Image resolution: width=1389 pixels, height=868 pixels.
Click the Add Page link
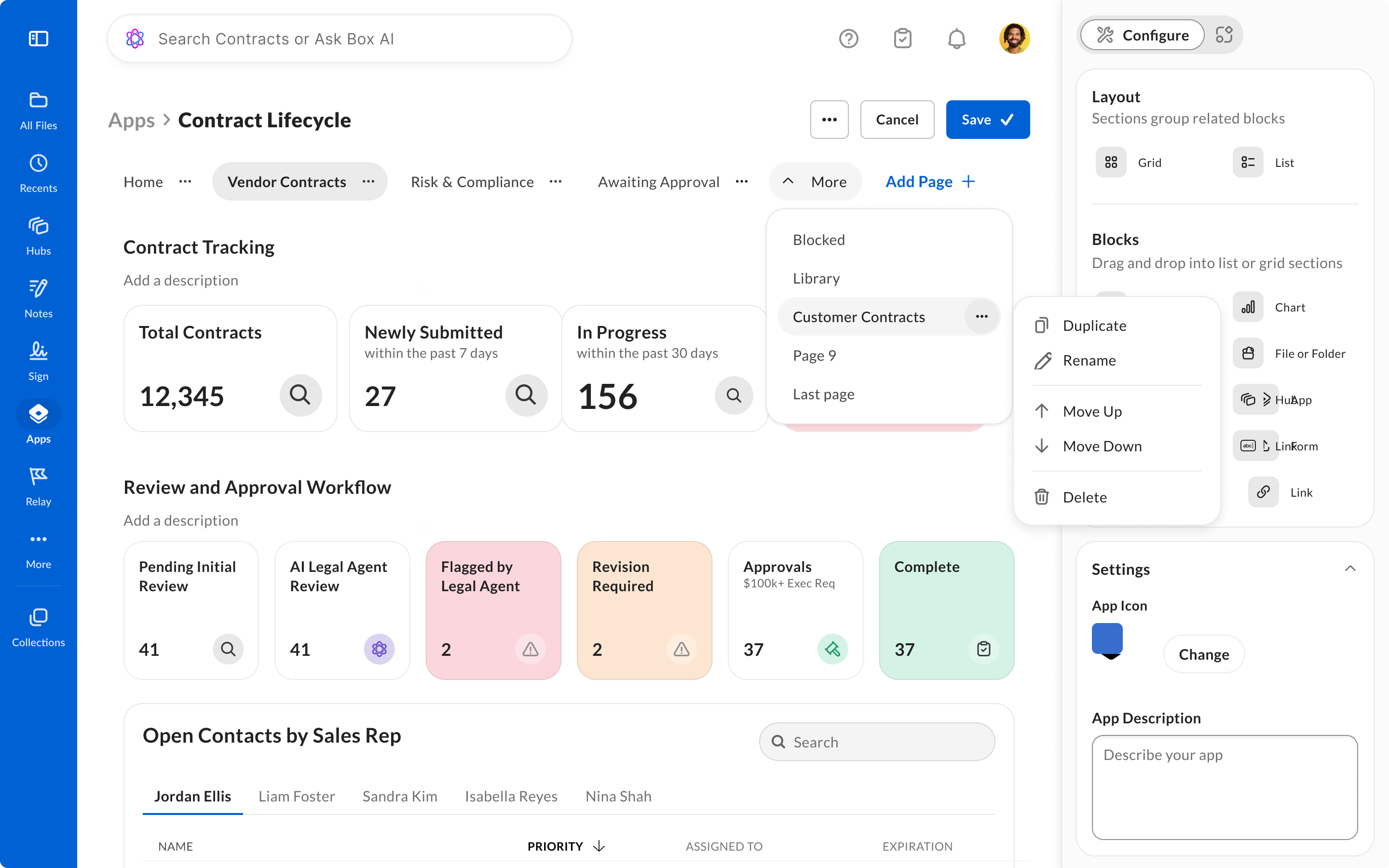point(930,182)
